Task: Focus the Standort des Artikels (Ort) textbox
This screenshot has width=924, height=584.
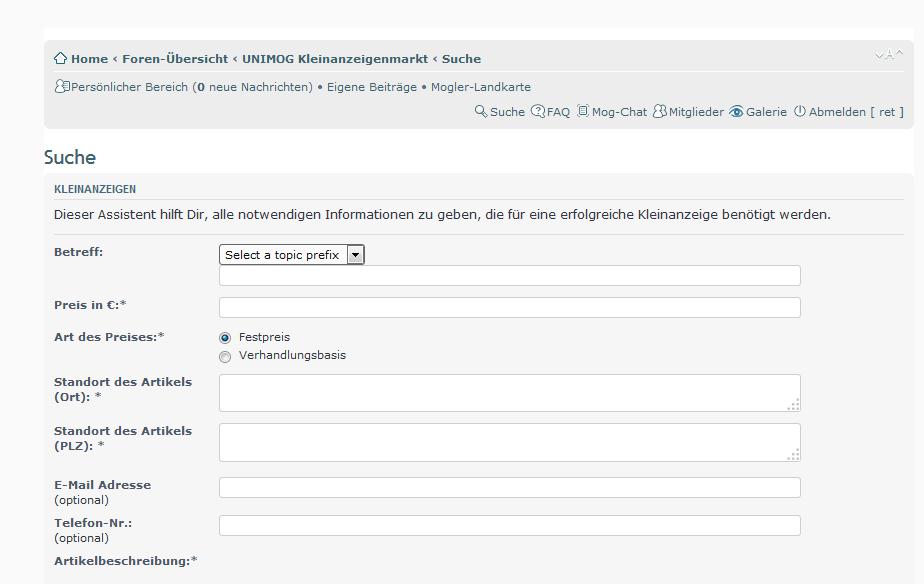Action: coord(509,393)
